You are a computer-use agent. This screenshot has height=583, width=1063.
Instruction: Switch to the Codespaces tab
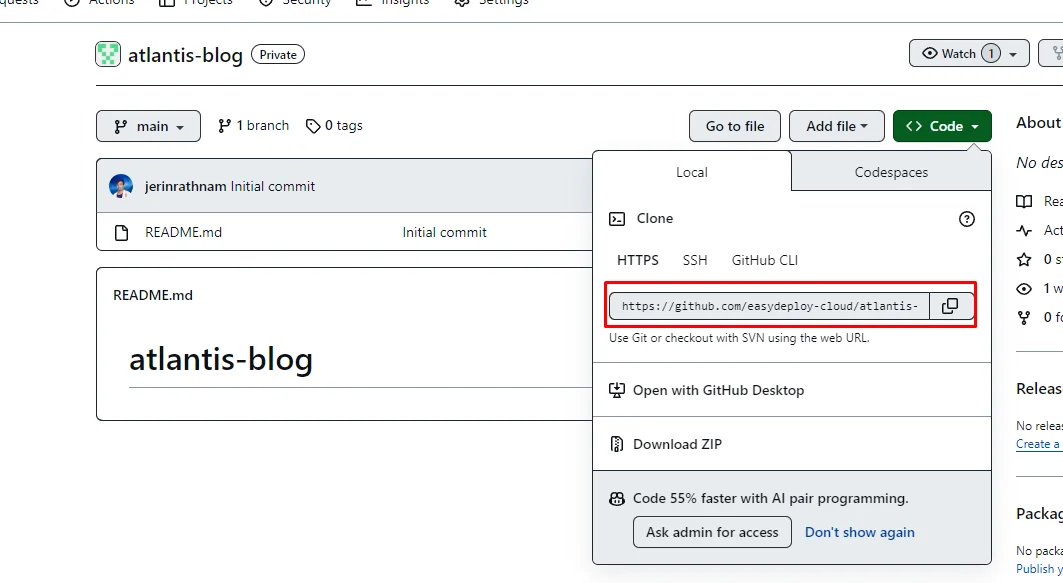point(891,172)
